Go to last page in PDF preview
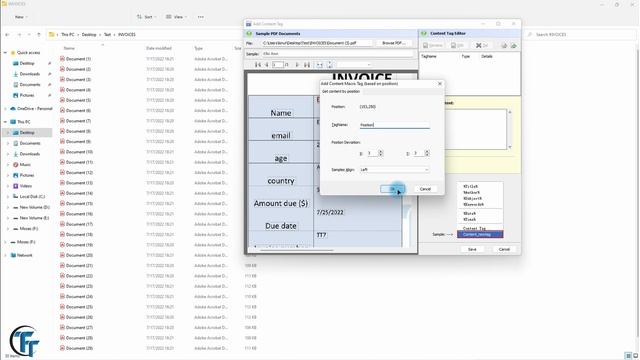Screen dimensions: 640x360 (307, 64)
